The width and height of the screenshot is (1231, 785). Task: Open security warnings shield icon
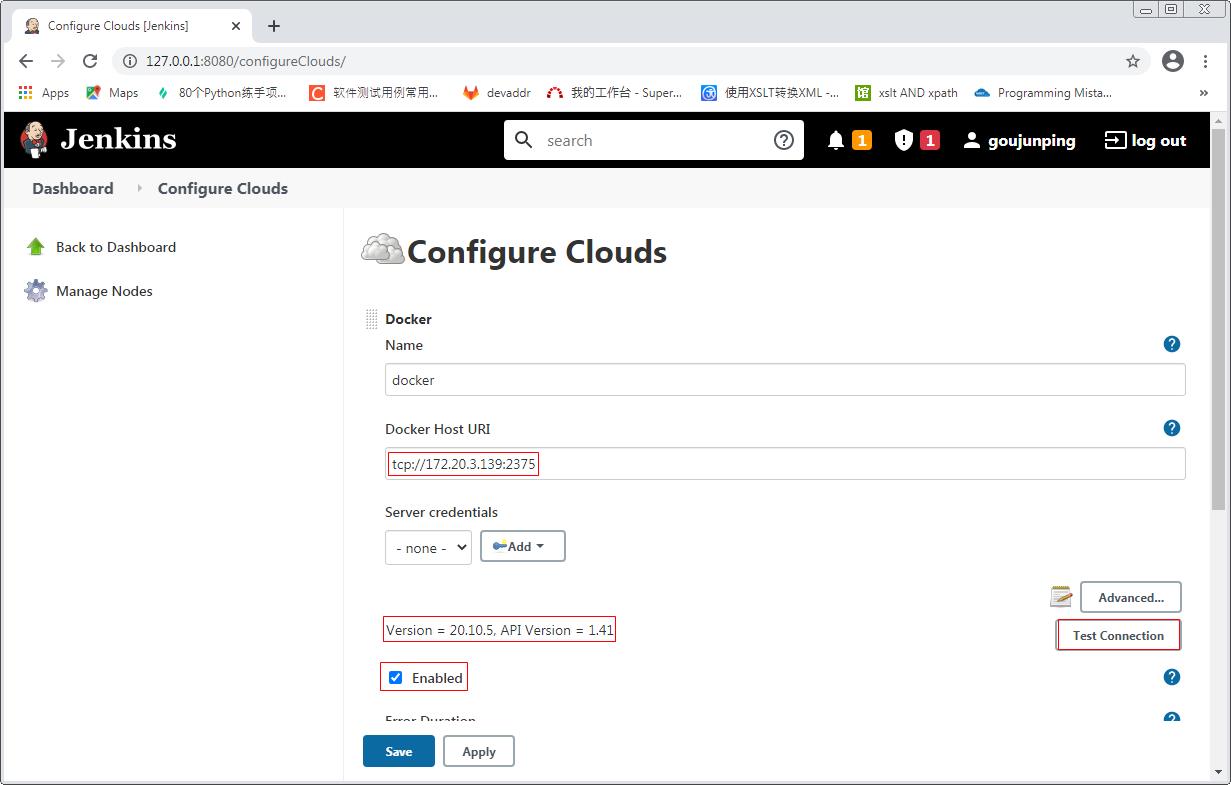904,140
